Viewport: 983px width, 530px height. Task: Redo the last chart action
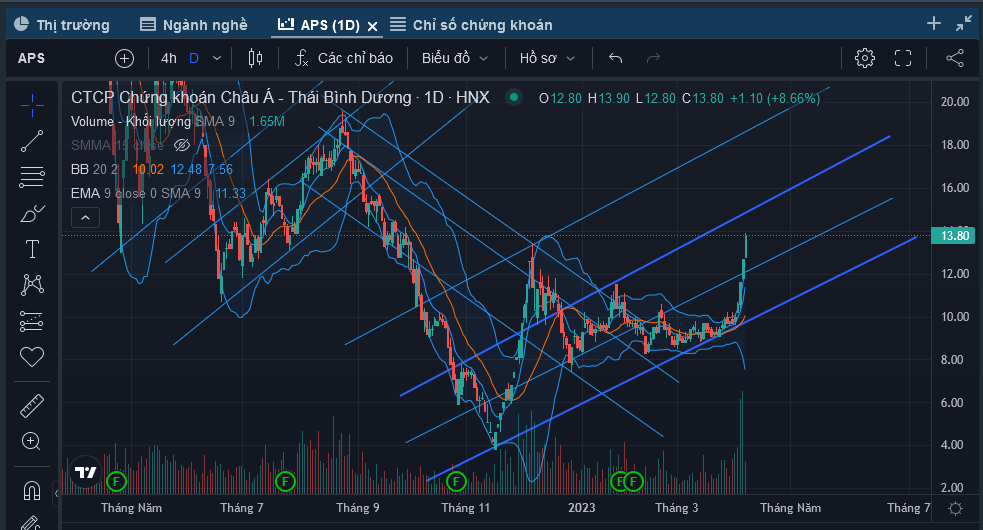coord(653,58)
